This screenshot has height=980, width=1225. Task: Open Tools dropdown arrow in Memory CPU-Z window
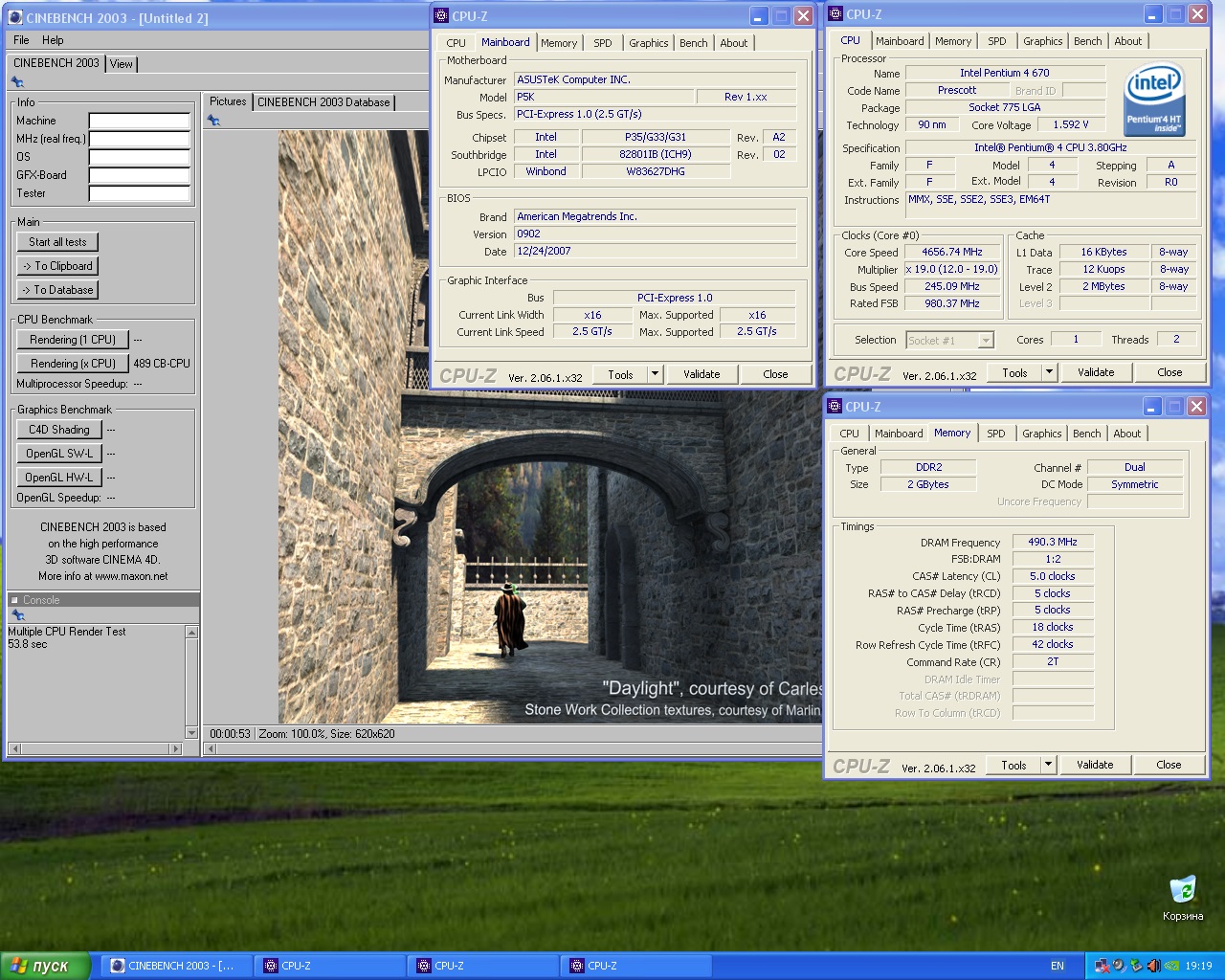(1049, 765)
